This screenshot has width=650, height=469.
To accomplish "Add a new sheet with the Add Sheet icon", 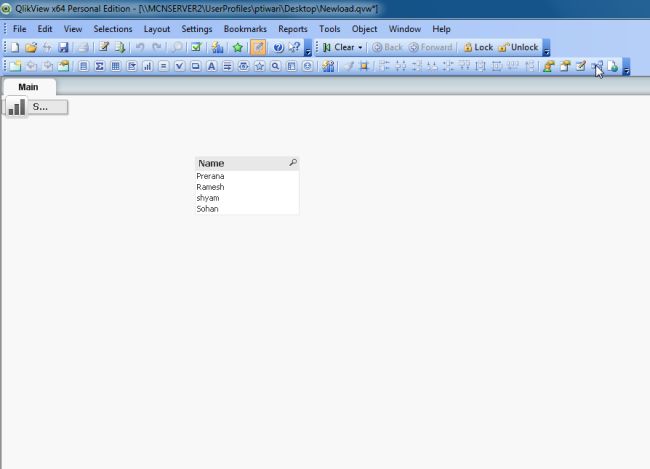I will point(15,66).
